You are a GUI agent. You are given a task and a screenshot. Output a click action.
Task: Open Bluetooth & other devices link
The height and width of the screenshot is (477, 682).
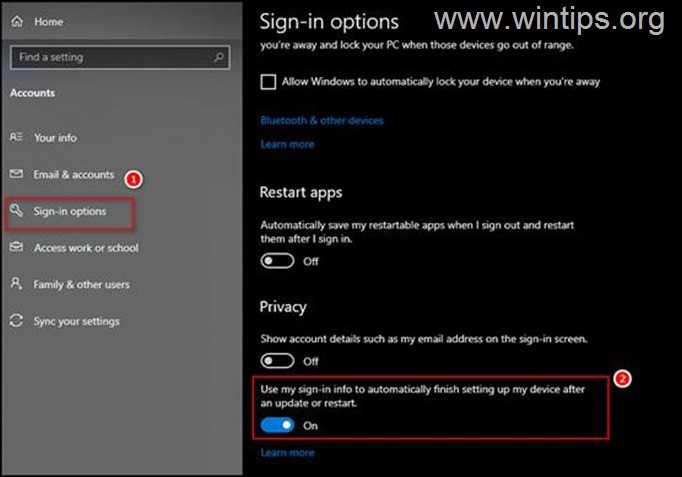[x=322, y=120]
